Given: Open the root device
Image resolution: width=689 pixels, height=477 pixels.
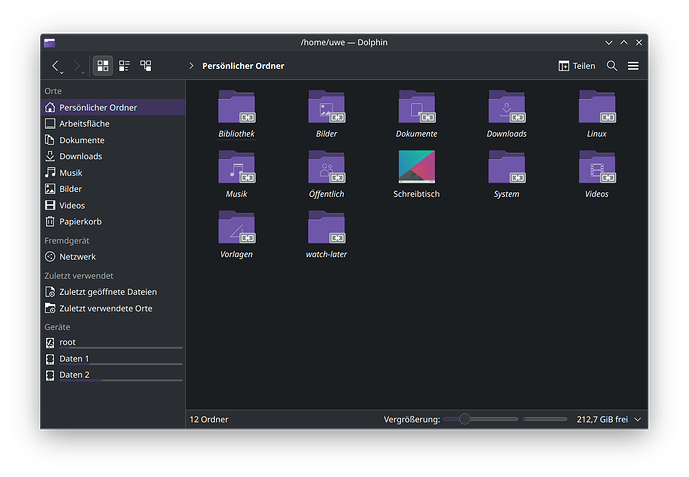Looking at the screenshot, I should coord(113,342).
